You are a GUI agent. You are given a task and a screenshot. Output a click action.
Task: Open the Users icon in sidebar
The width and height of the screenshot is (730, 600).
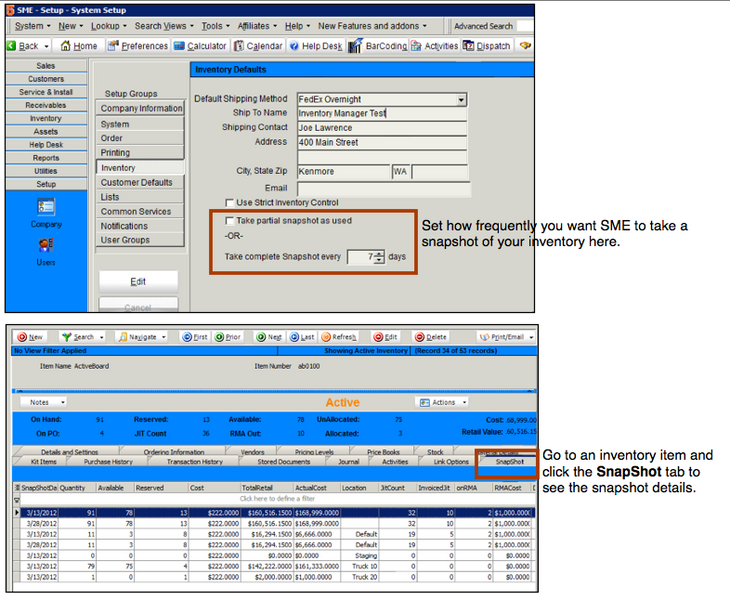coord(46,250)
